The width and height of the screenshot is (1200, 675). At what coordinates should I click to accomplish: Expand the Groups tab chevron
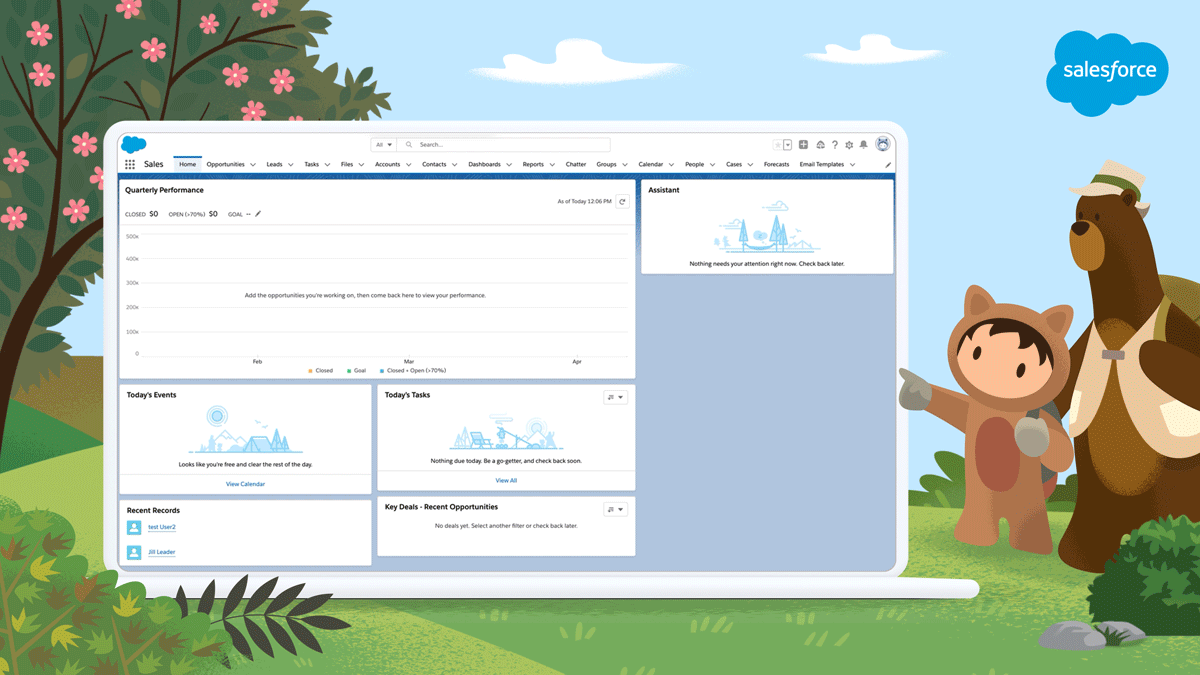(625, 165)
